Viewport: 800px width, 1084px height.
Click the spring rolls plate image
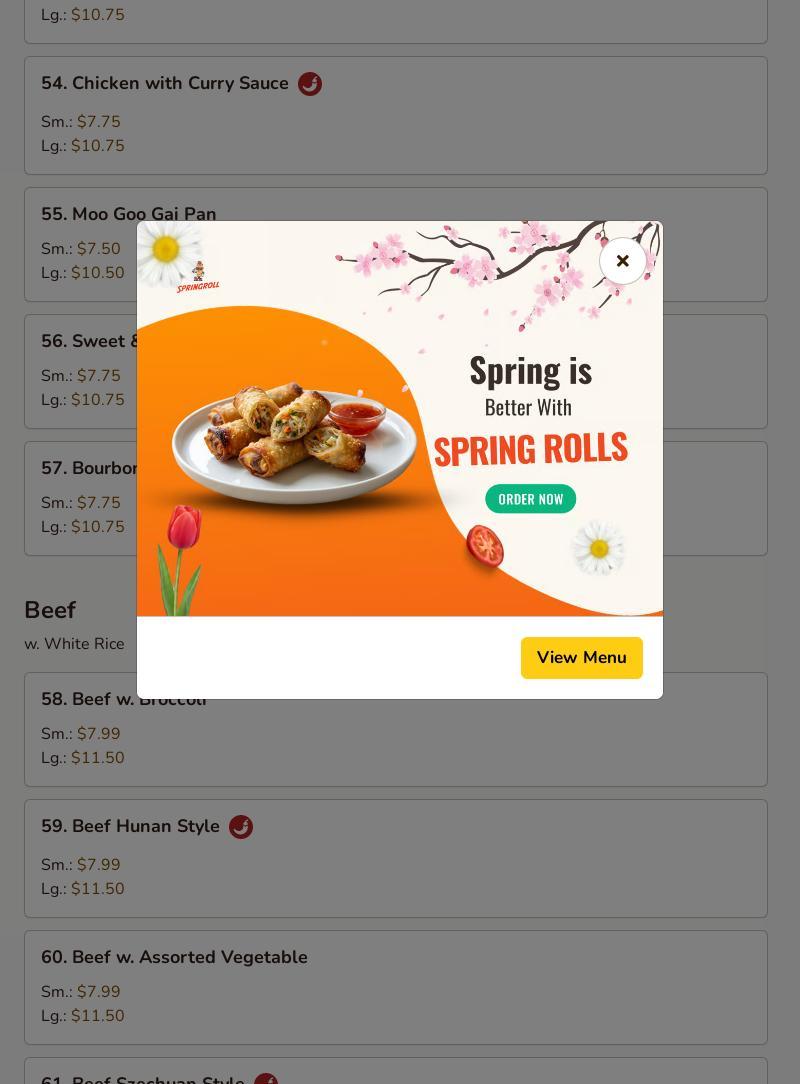[295, 442]
